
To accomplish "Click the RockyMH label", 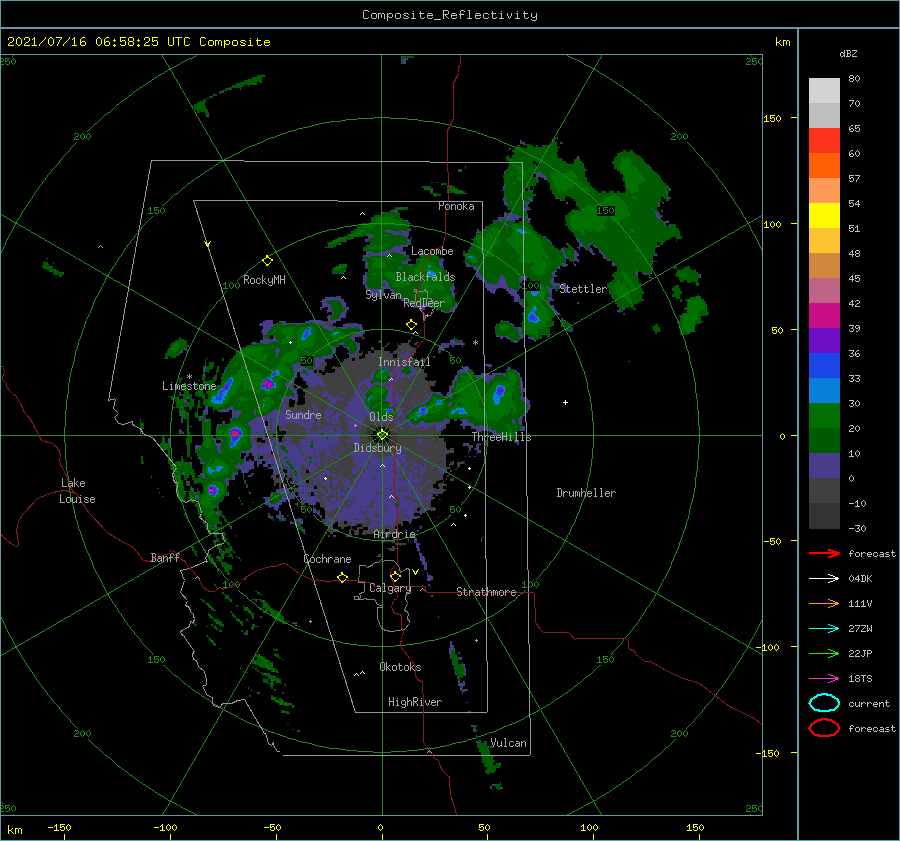I will (x=264, y=280).
